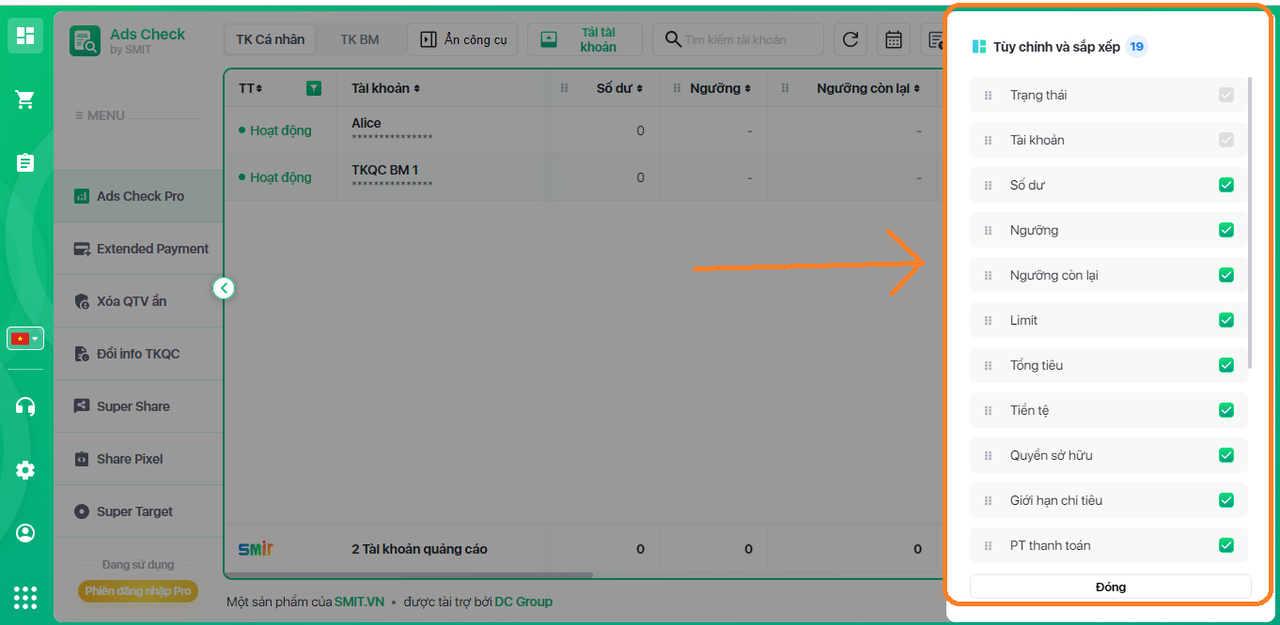Toggle the Limit column checkbox

[1226, 320]
